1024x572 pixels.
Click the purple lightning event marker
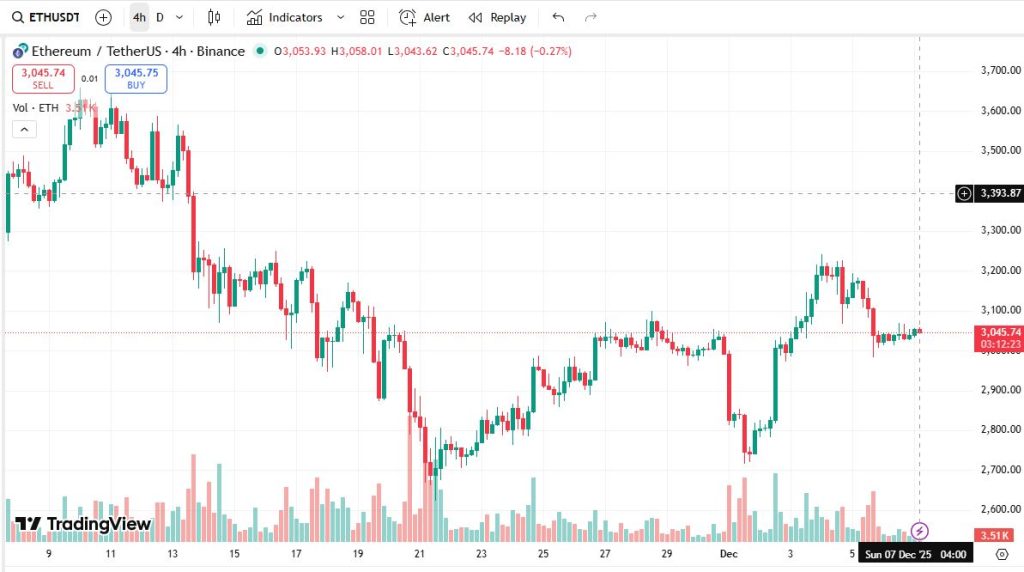point(920,530)
